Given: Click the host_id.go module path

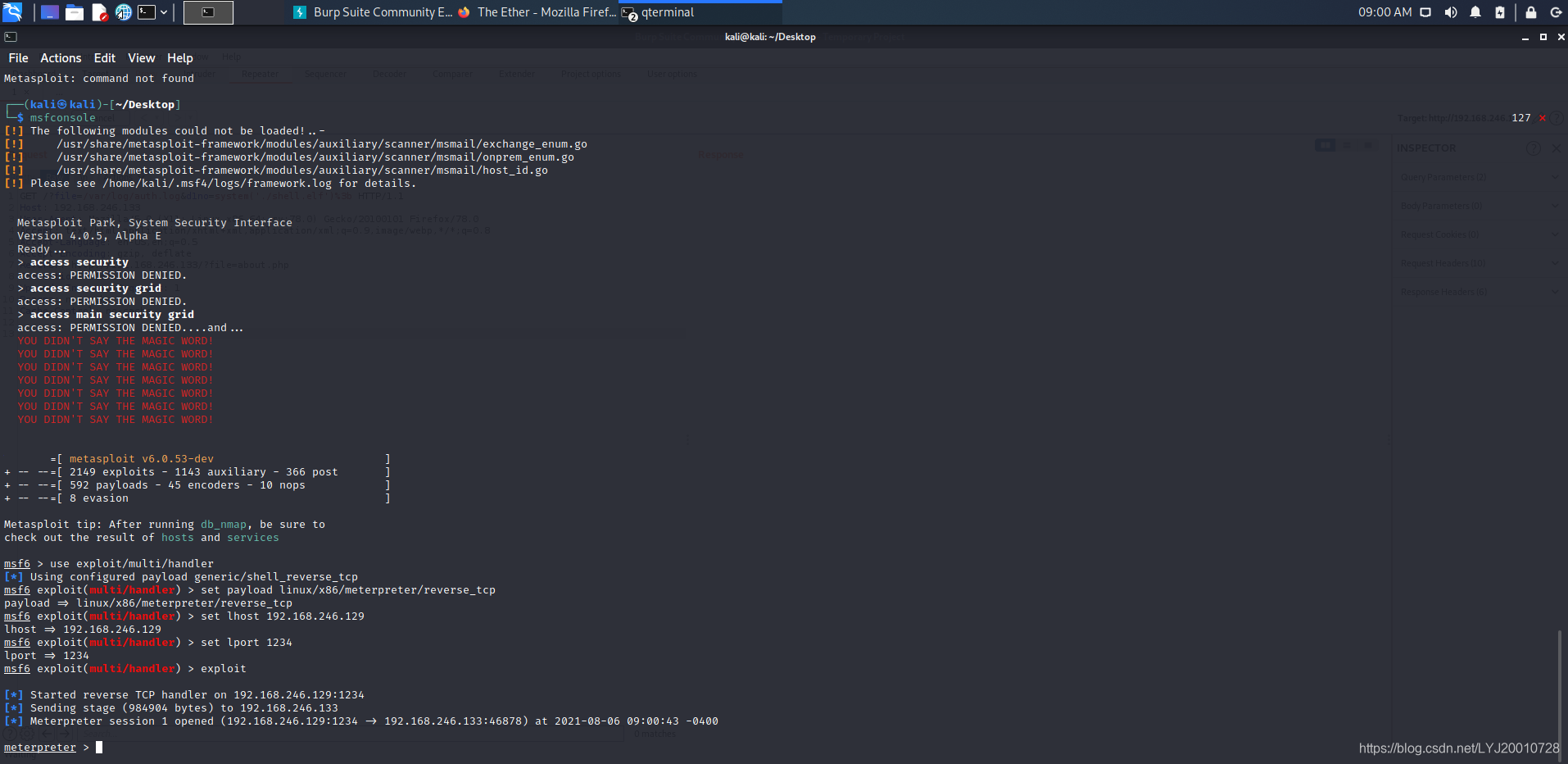Looking at the screenshot, I should click(302, 171).
